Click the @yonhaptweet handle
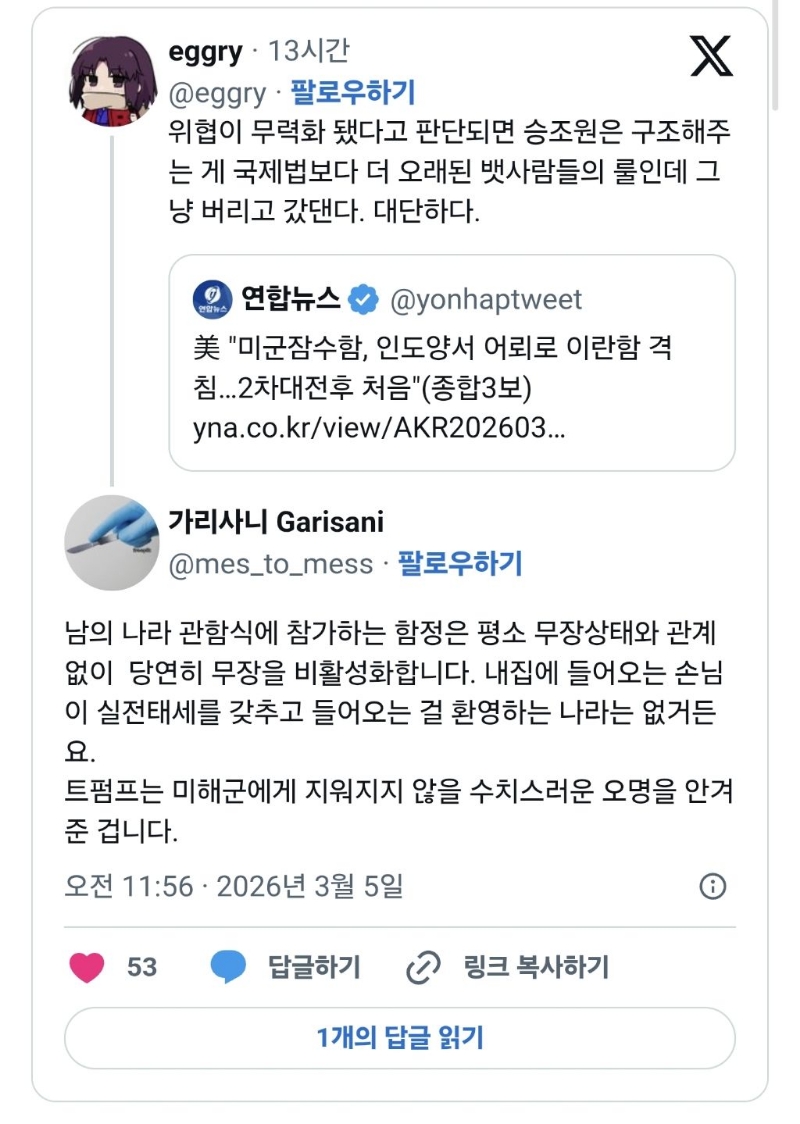The image size is (800, 1124). [484, 299]
